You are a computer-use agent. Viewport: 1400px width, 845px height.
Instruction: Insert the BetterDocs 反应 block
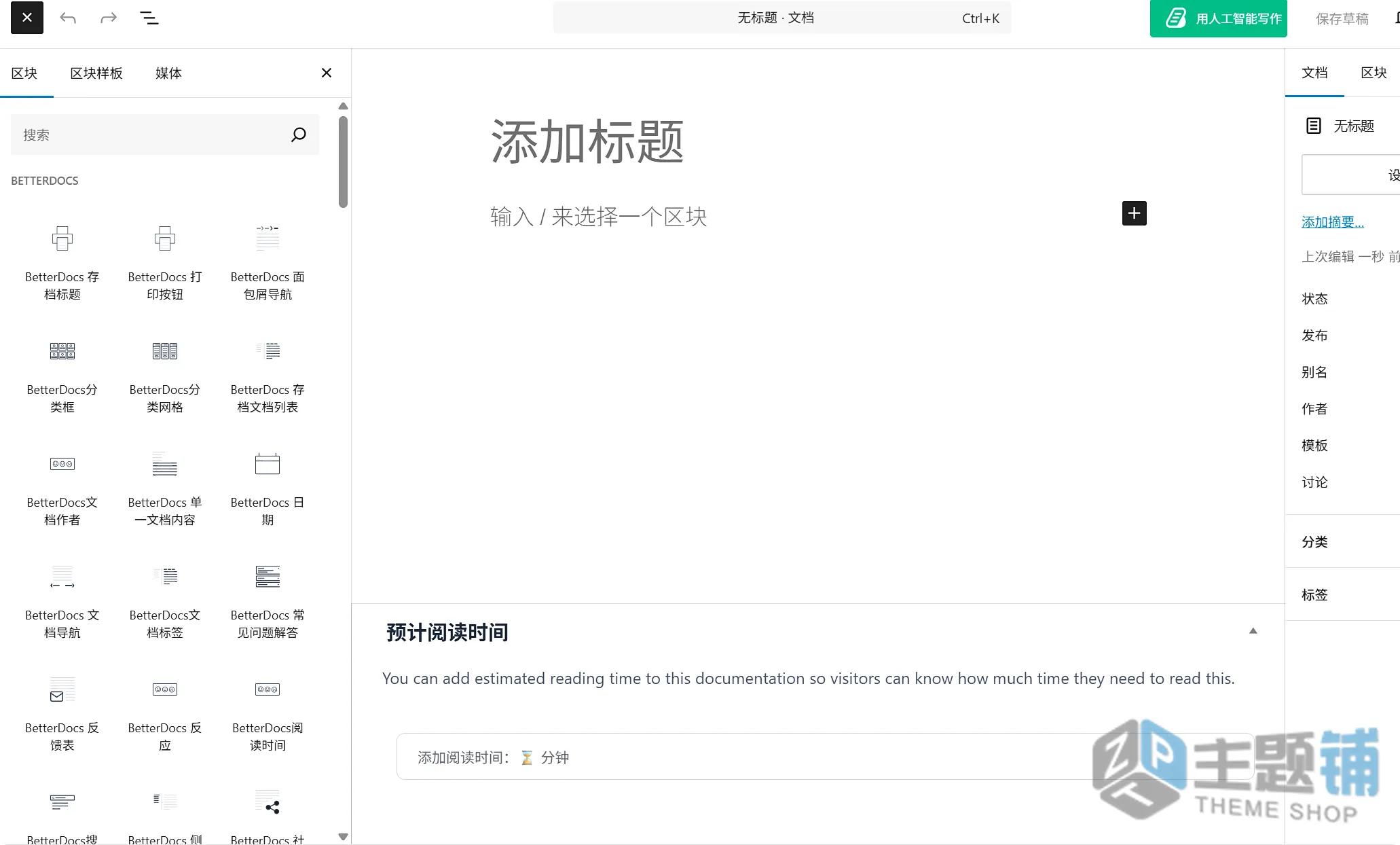[165, 713]
